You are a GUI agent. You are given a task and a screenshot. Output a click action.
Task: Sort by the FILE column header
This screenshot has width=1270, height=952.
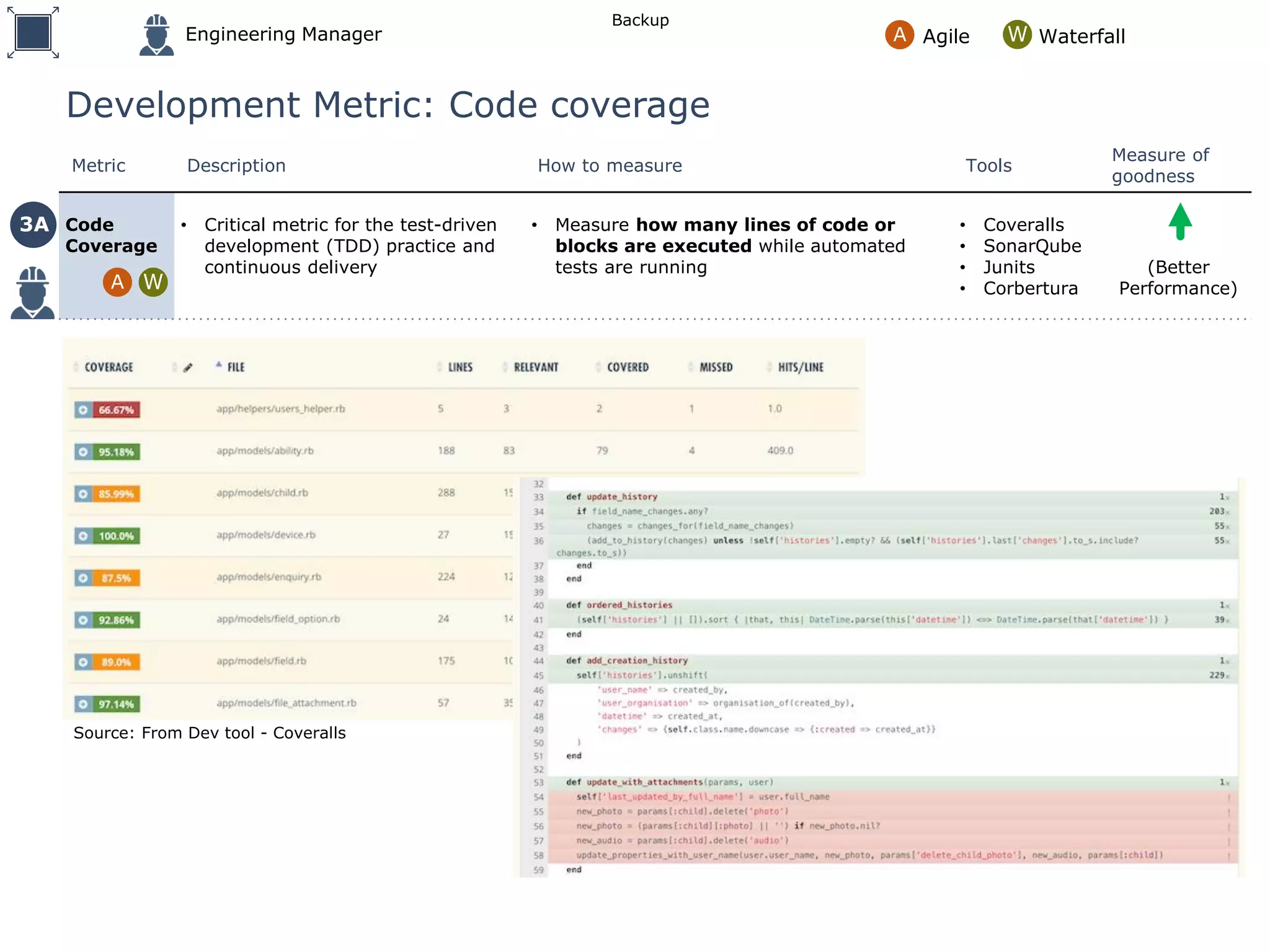tap(236, 368)
